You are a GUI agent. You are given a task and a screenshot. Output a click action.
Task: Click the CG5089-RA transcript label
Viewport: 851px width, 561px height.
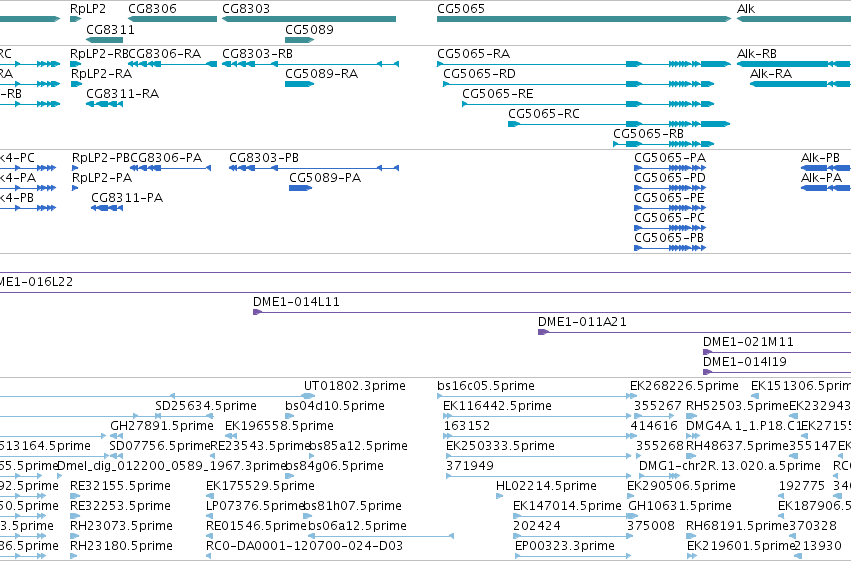tap(321, 74)
